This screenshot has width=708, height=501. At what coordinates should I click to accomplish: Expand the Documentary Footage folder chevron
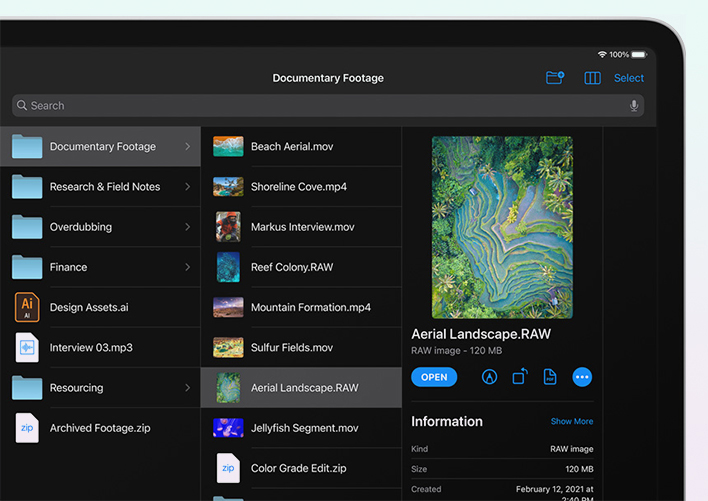[x=187, y=147]
